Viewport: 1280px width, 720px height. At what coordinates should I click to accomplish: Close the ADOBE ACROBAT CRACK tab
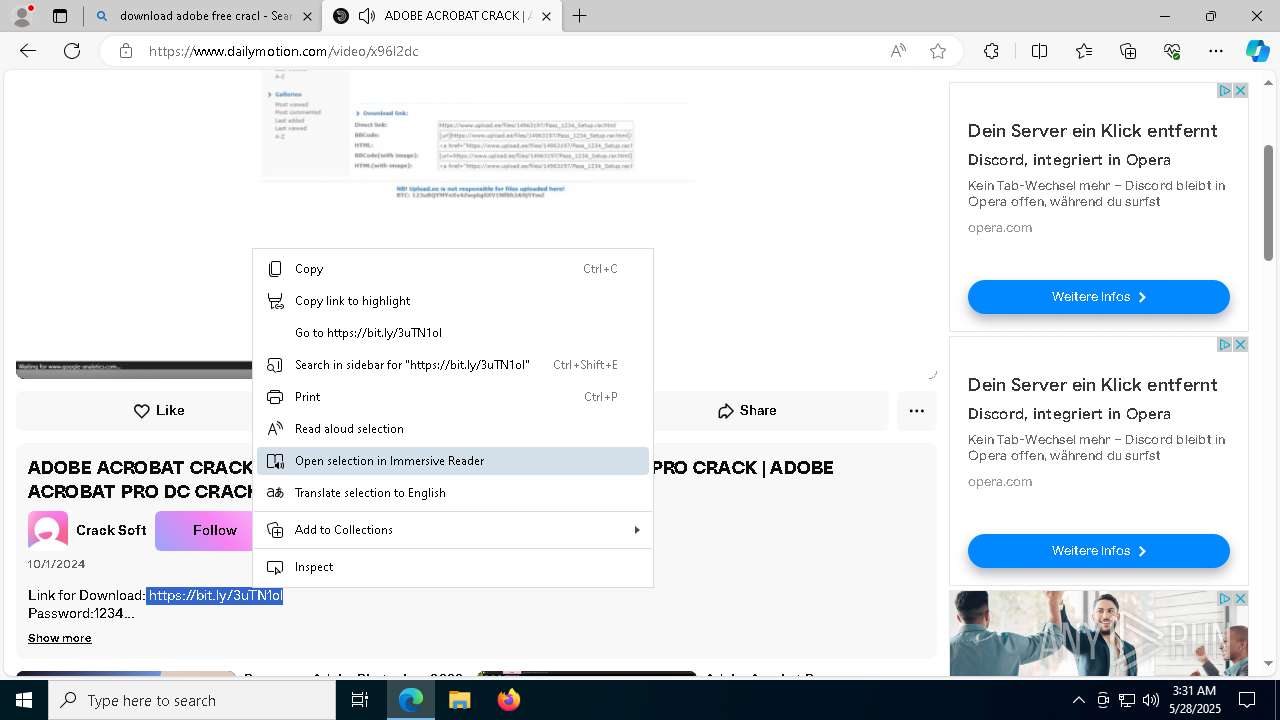tap(547, 16)
